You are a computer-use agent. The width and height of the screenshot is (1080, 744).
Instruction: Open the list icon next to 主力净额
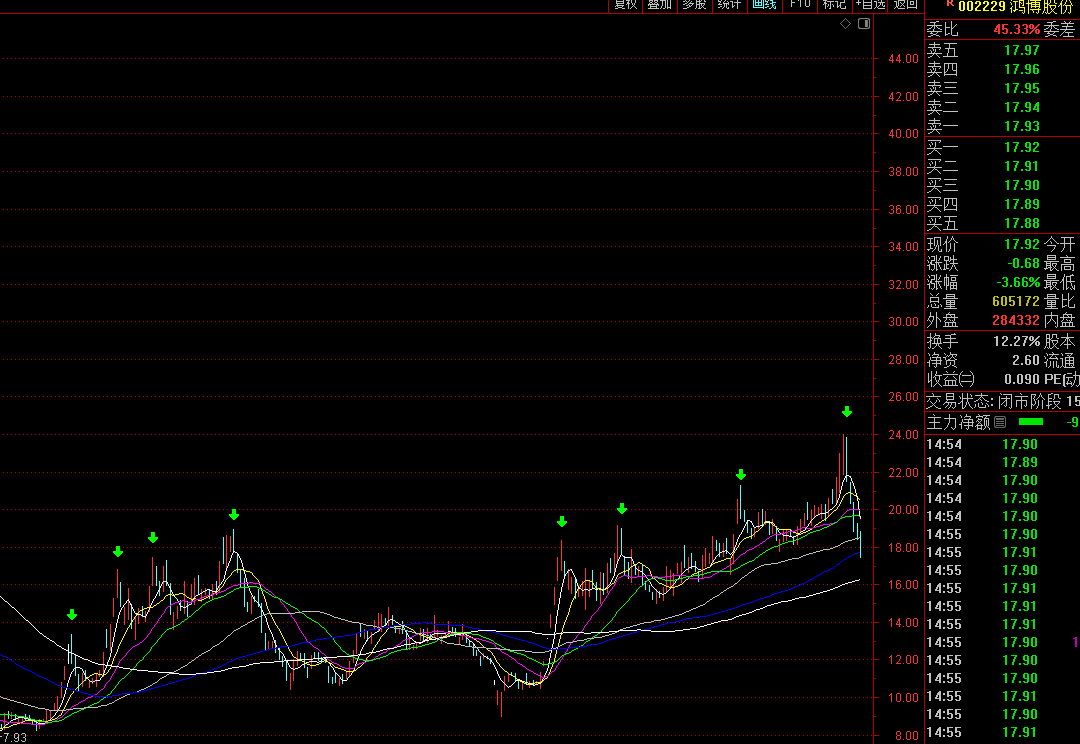click(1001, 422)
